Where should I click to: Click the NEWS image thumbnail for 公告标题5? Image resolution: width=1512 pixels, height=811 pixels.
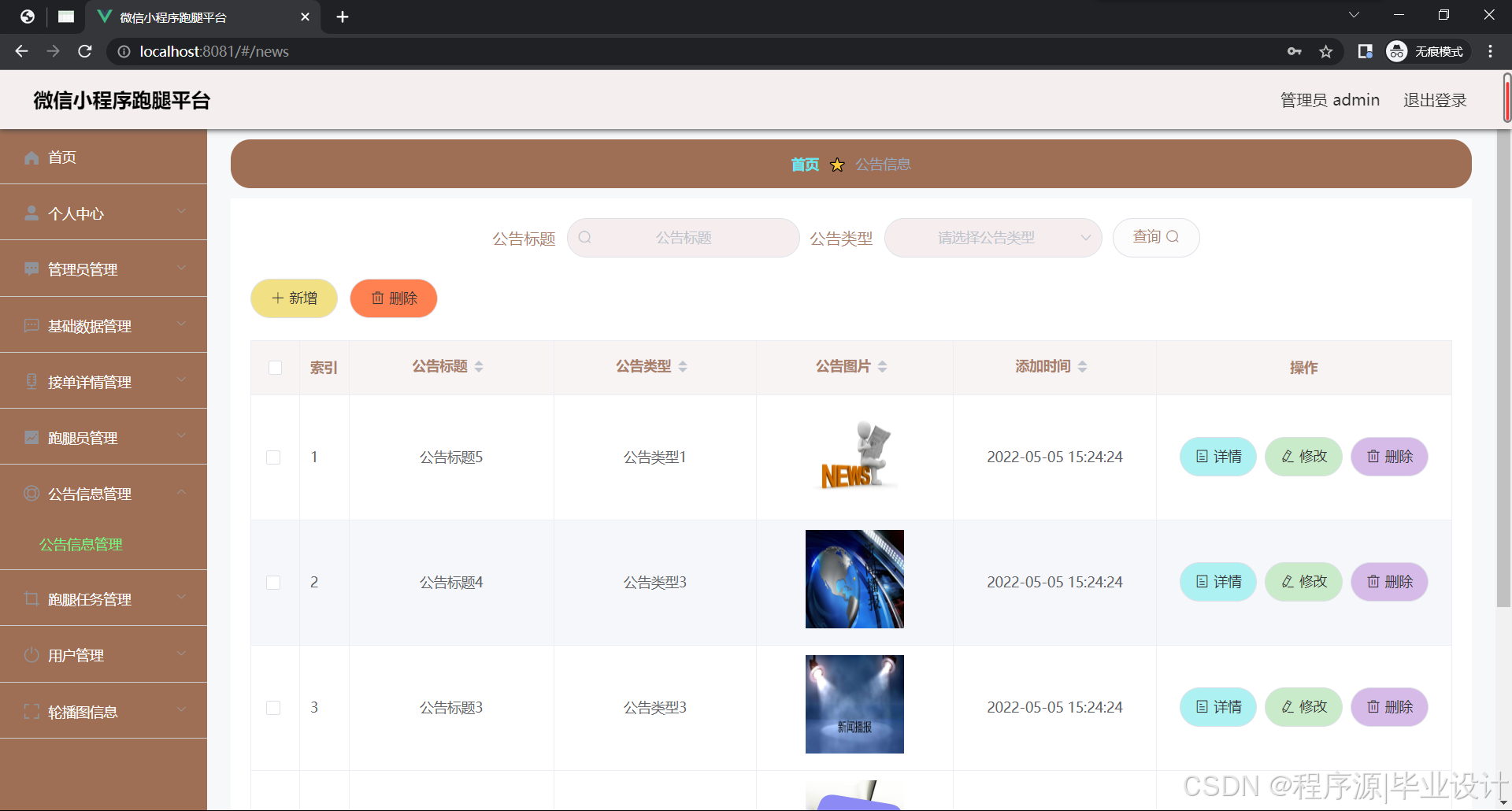point(855,455)
